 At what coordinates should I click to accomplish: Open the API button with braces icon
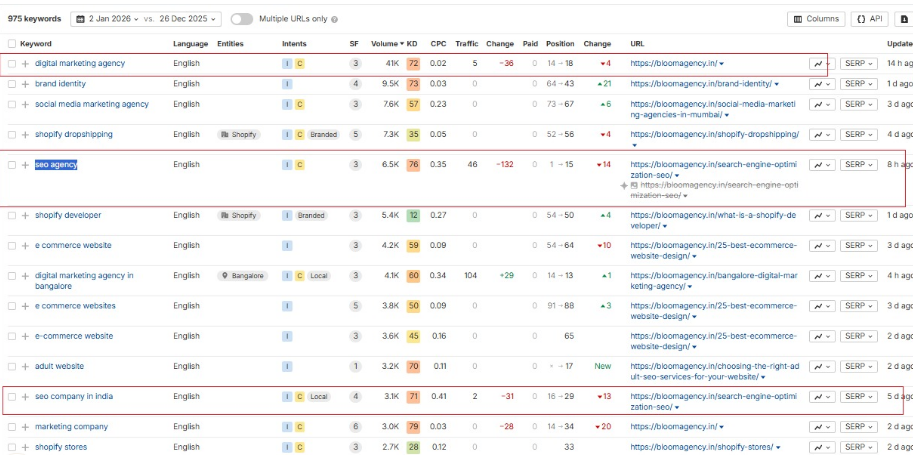click(x=870, y=19)
